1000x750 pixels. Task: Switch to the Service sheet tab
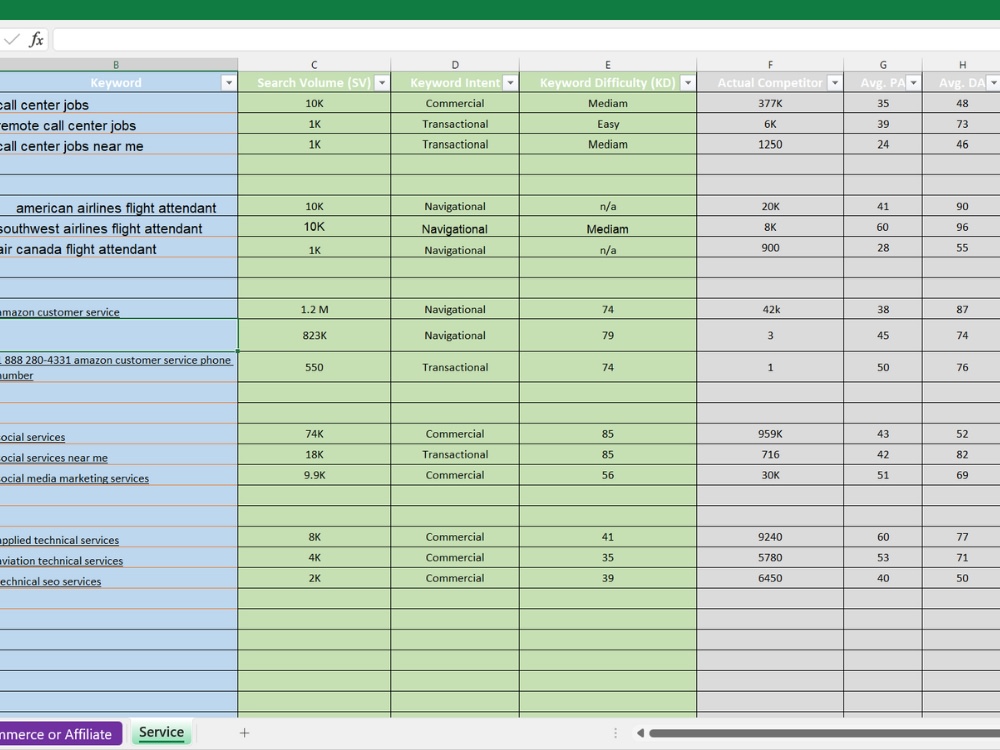tap(161, 732)
